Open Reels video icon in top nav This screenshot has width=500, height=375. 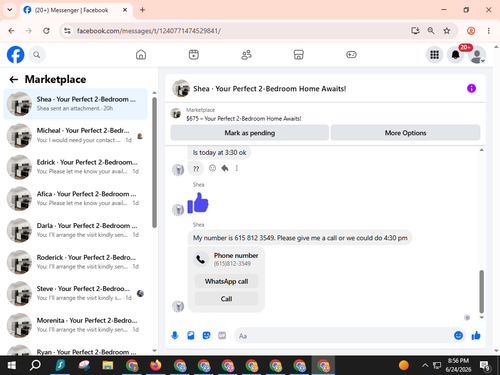point(194,55)
